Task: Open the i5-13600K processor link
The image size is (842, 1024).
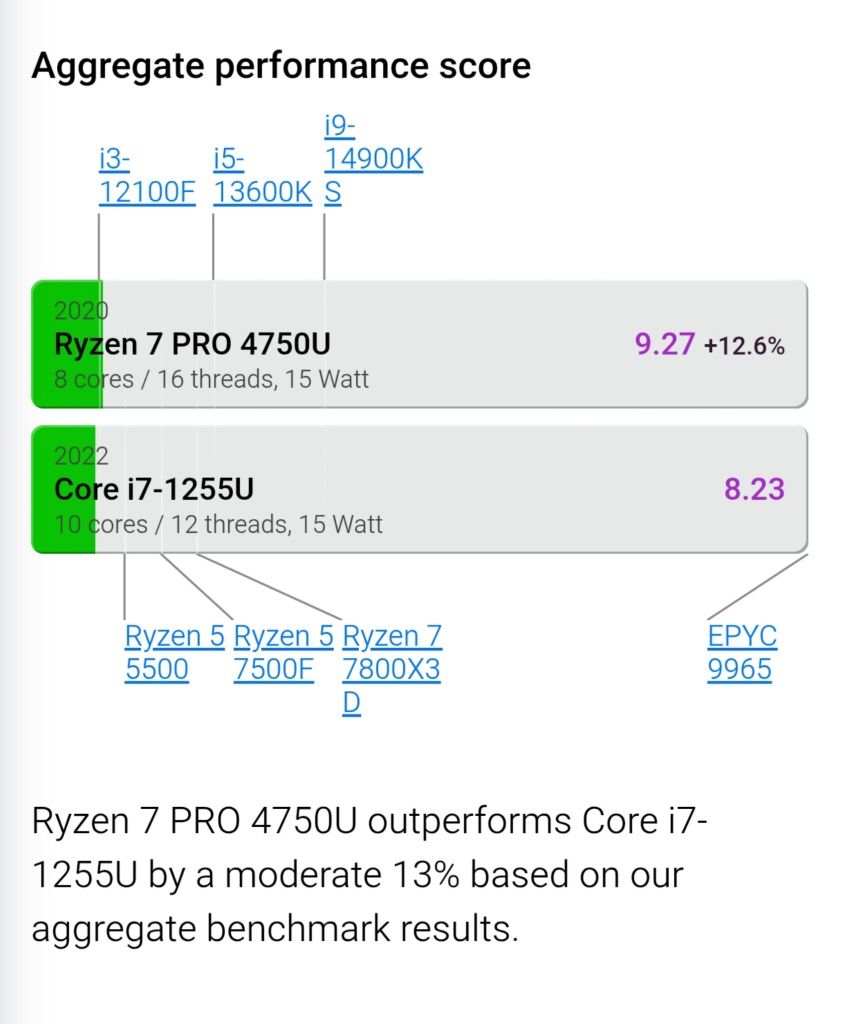Action: click(263, 176)
